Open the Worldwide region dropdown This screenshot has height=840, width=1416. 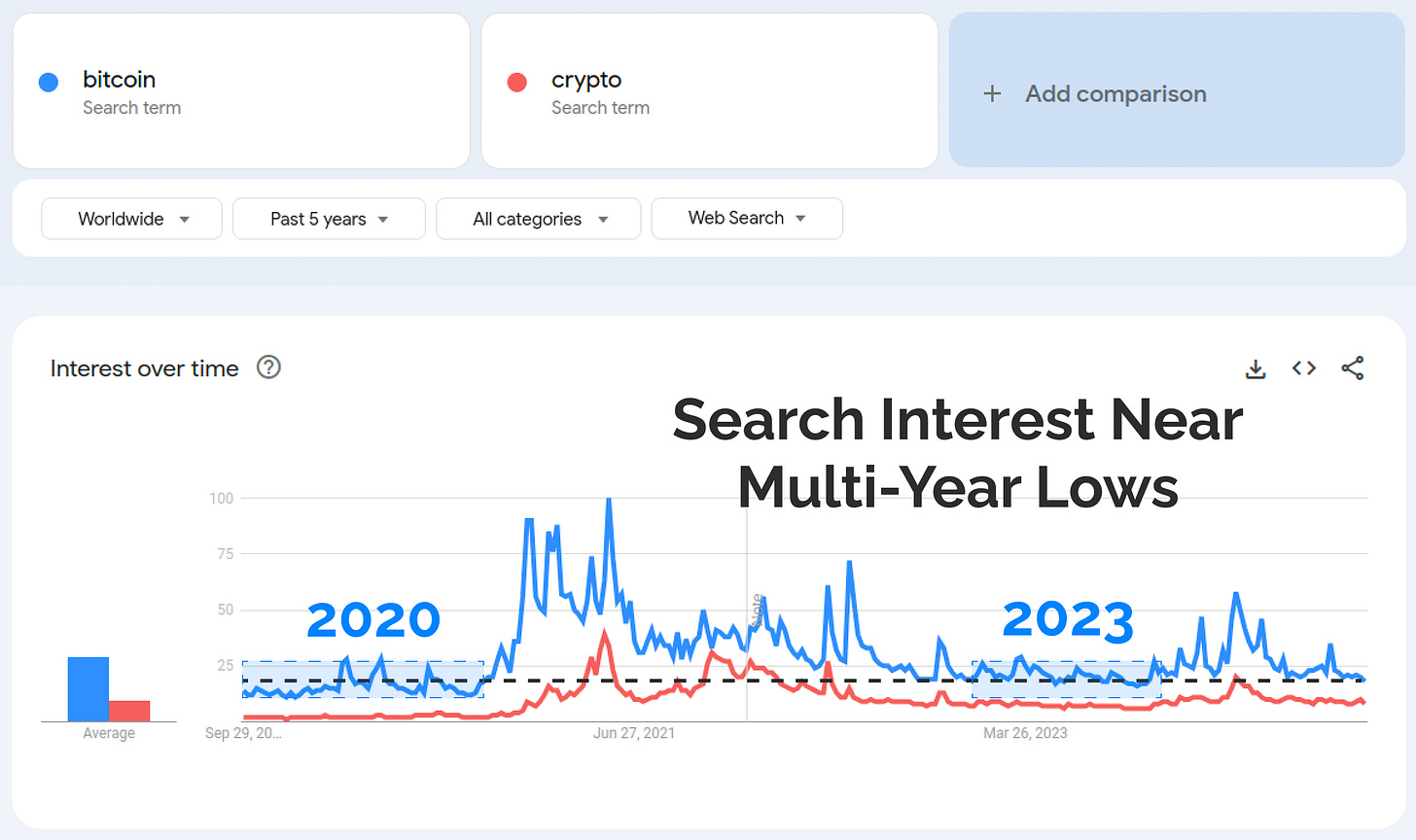pyautogui.click(x=131, y=219)
